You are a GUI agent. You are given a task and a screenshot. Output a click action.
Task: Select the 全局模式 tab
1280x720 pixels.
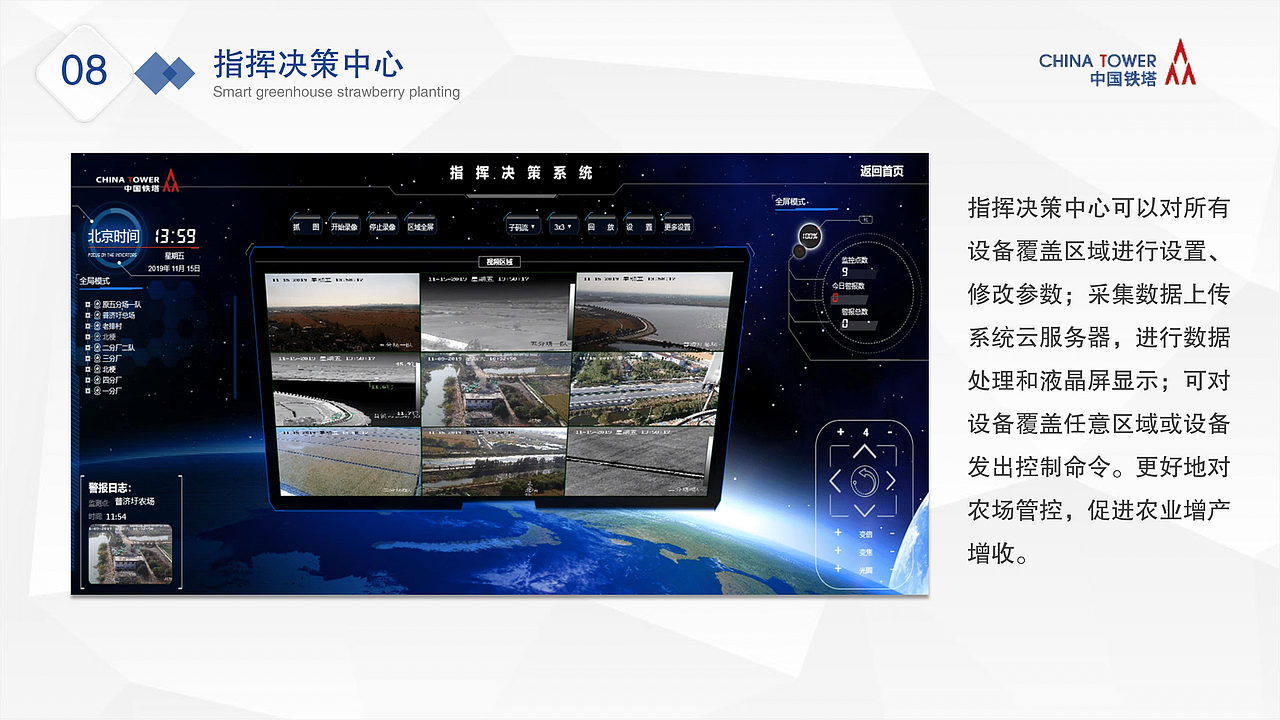tap(95, 282)
